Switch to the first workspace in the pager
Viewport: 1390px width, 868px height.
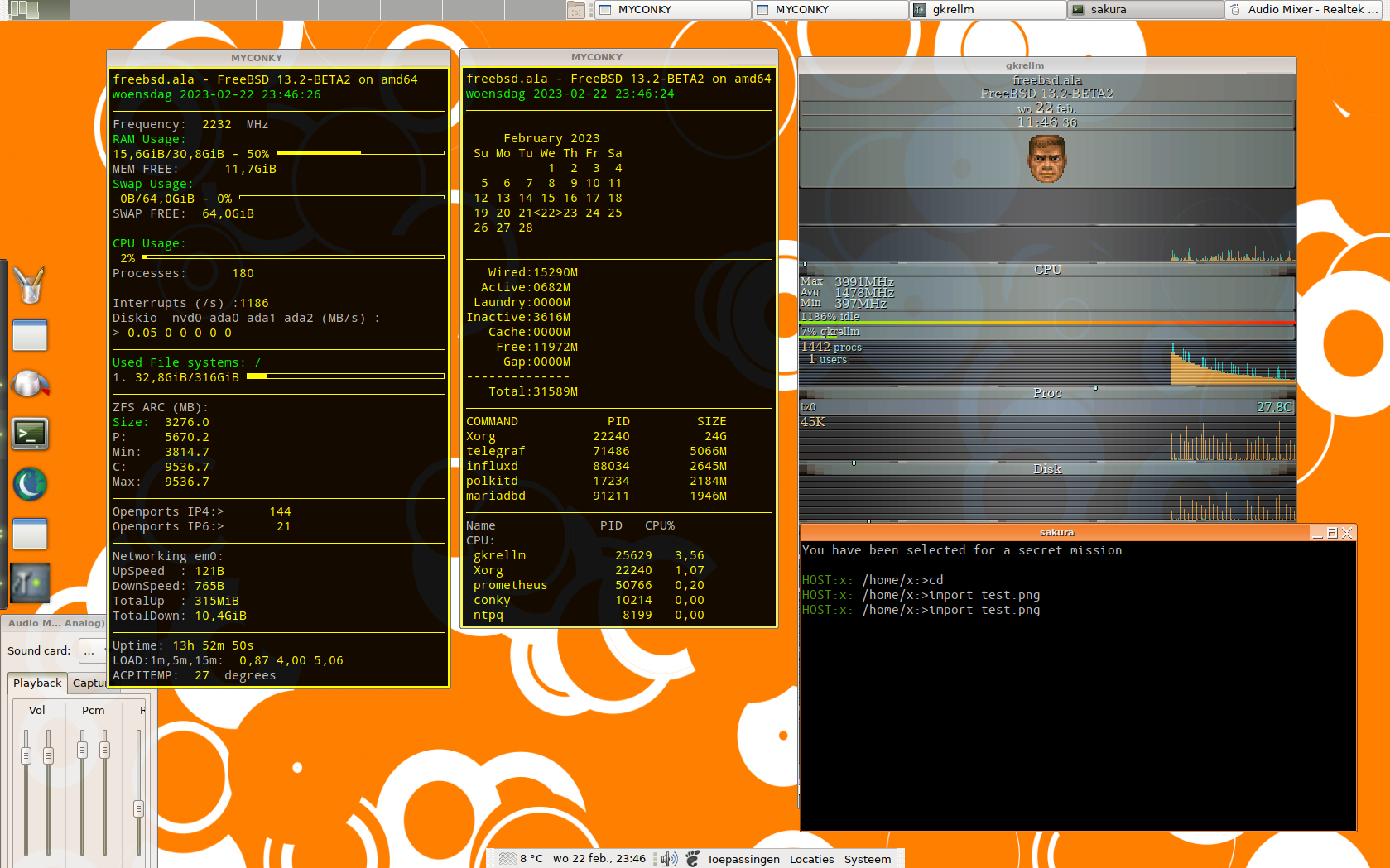point(38,10)
